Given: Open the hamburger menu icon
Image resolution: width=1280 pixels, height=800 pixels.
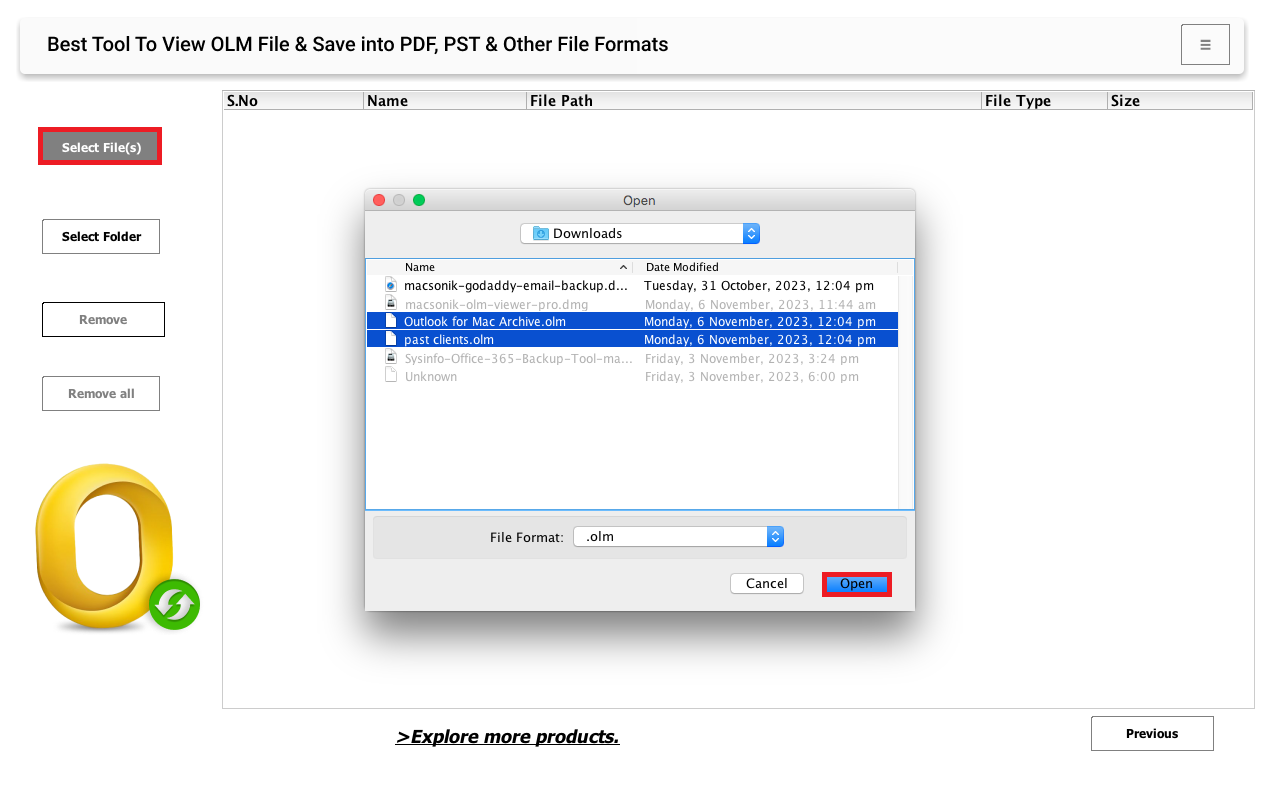Looking at the screenshot, I should point(1205,45).
